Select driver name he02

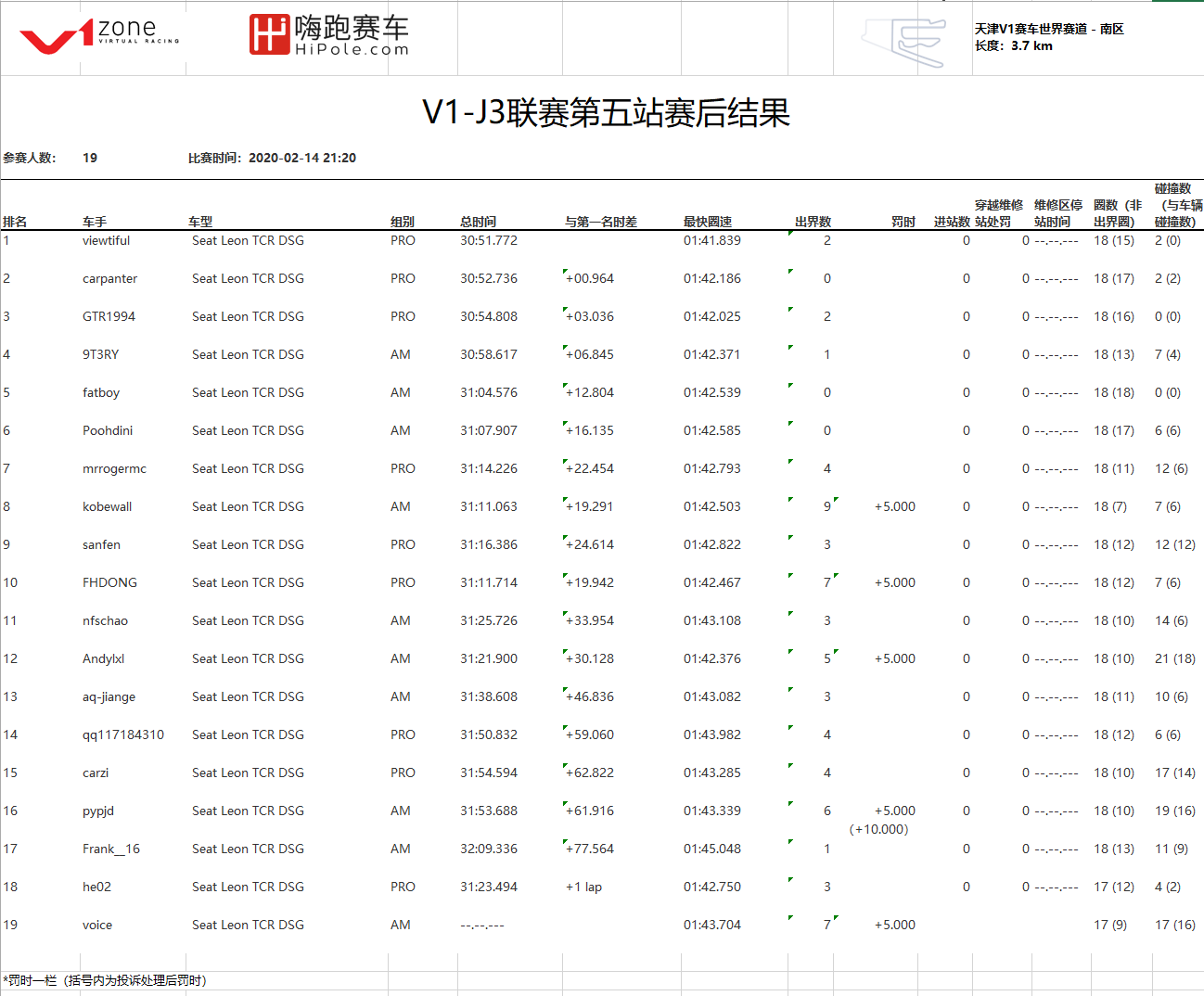[96, 887]
